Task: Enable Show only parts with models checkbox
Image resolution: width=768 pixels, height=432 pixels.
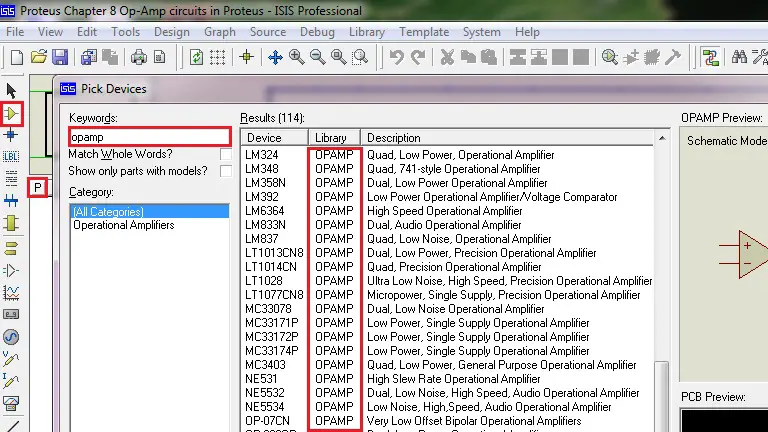Action: 226,171
